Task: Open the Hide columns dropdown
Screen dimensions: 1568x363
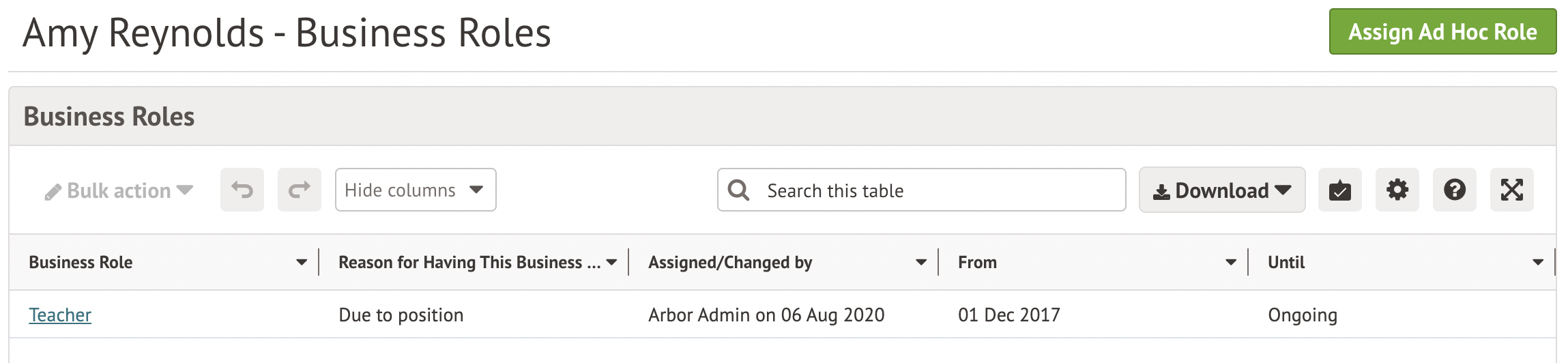Action: [x=415, y=190]
